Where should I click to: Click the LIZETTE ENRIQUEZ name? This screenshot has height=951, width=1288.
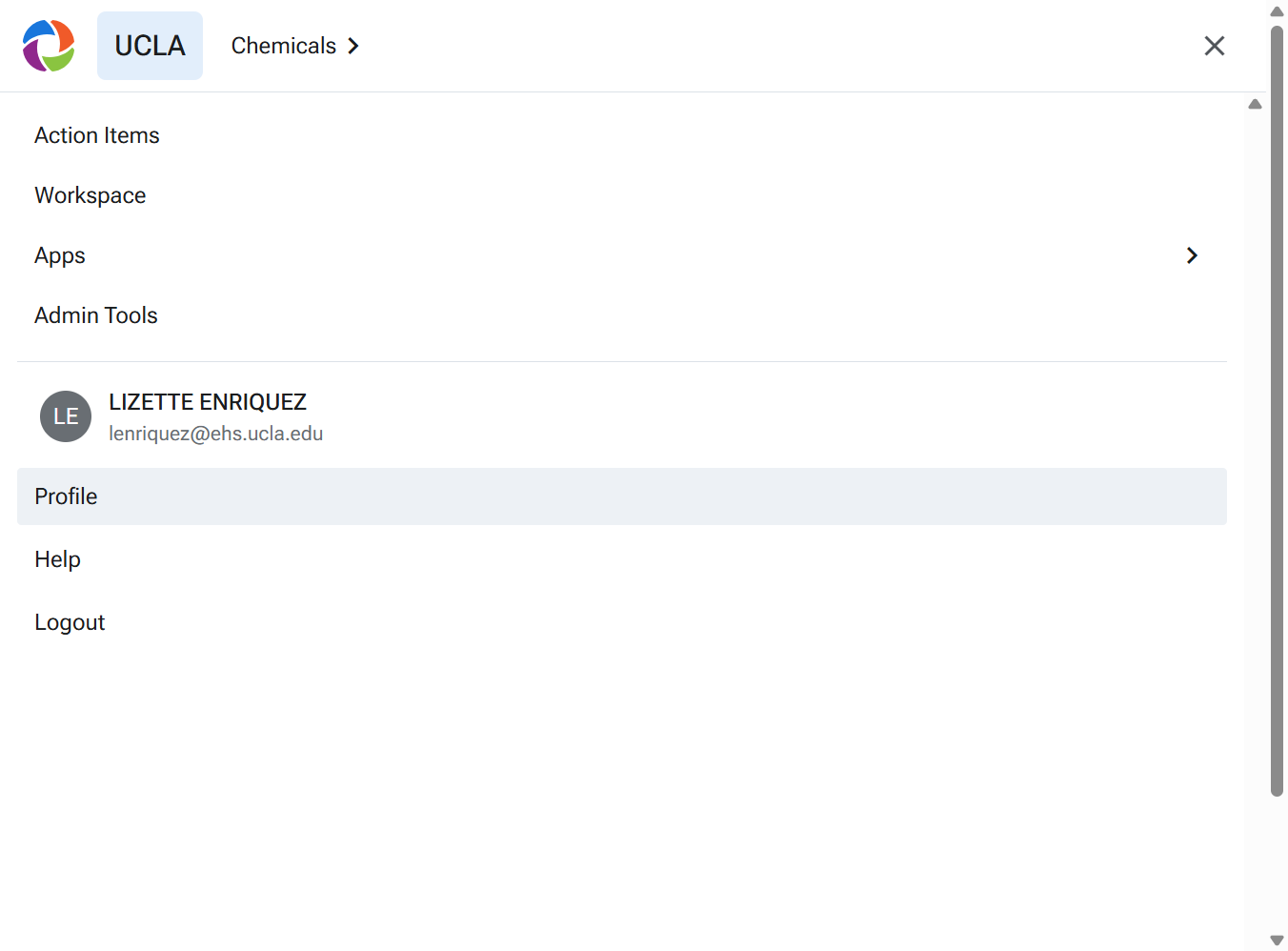point(208,402)
